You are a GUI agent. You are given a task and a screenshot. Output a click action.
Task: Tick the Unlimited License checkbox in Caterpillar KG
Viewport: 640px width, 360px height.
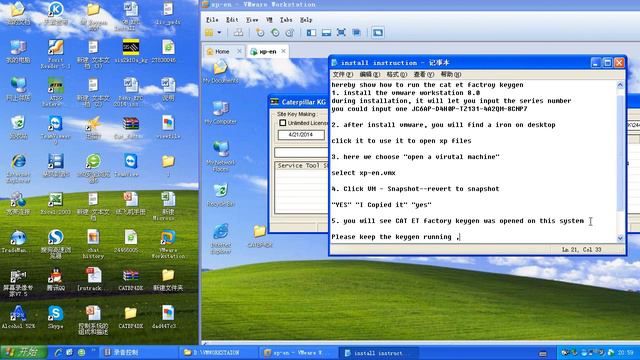(282, 123)
